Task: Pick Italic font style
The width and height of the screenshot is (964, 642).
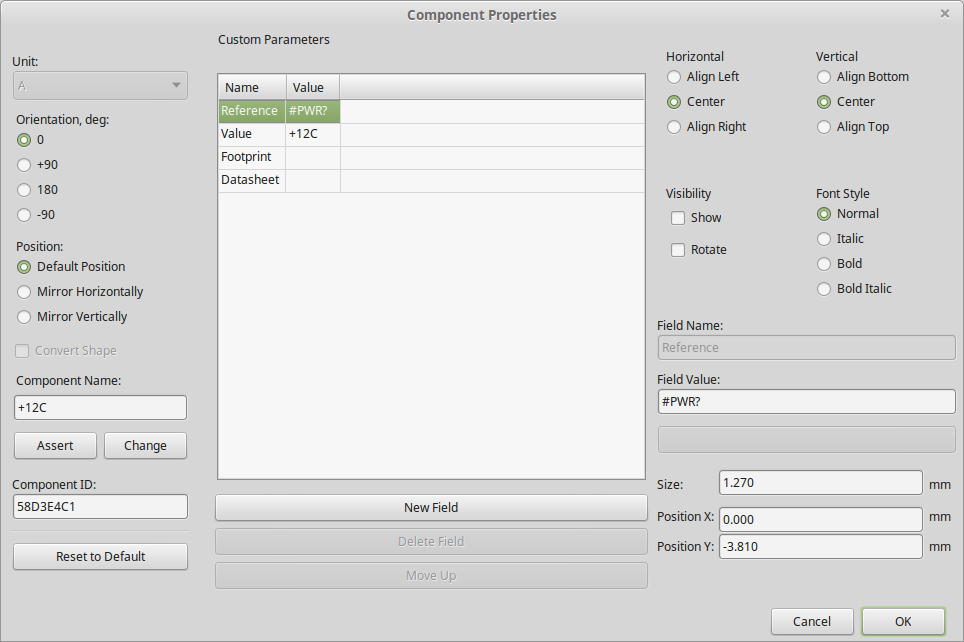Action: [x=824, y=239]
